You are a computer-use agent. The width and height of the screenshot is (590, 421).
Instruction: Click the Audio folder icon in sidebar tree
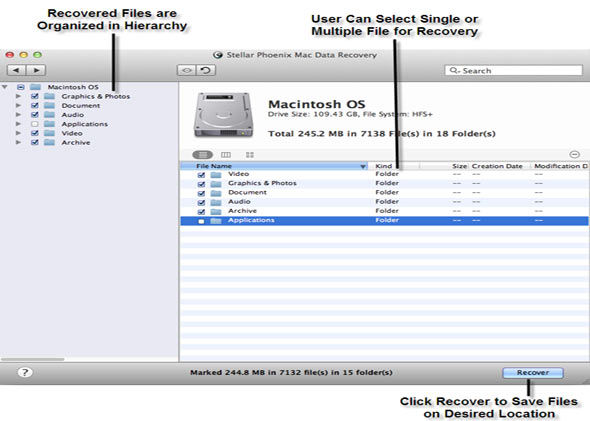pyautogui.click(x=49, y=114)
